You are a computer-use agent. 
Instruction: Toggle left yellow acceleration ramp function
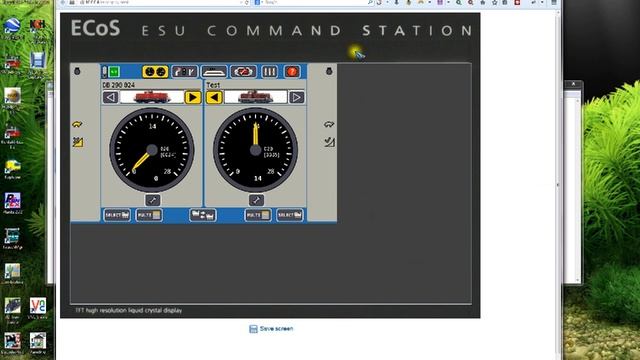tap(78, 142)
